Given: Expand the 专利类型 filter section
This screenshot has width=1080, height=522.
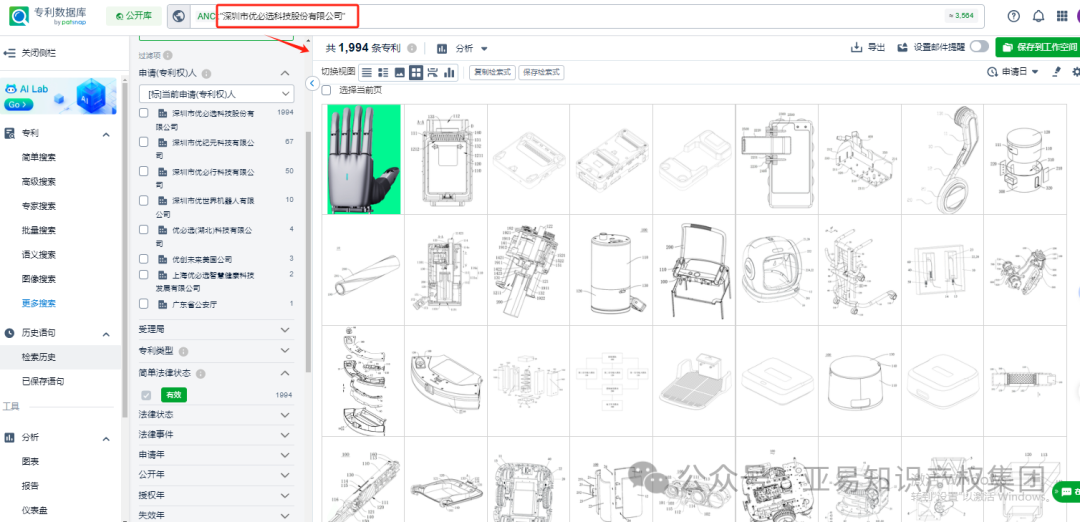Looking at the screenshot, I should tap(284, 351).
